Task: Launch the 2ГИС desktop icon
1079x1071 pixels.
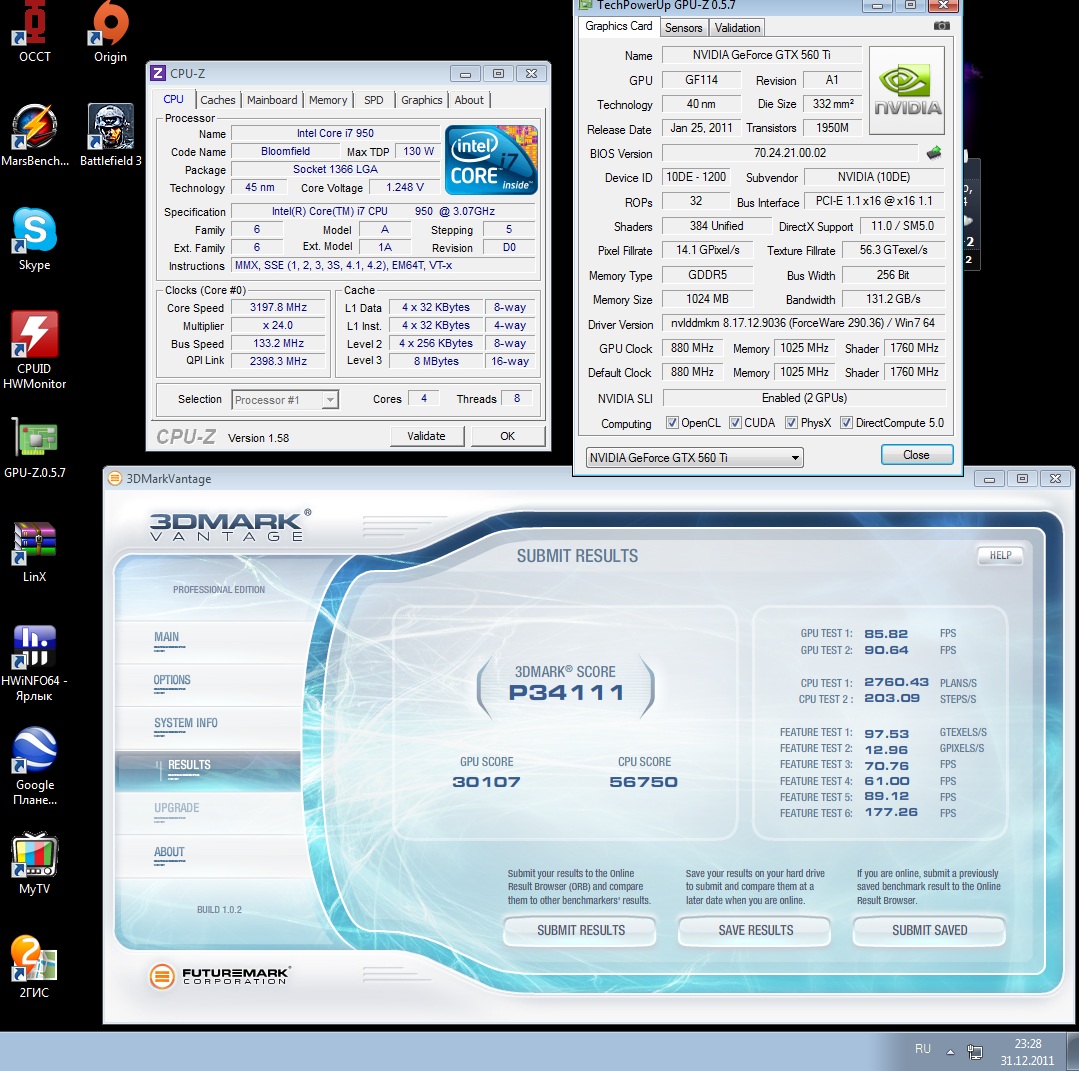Action: (34, 968)
